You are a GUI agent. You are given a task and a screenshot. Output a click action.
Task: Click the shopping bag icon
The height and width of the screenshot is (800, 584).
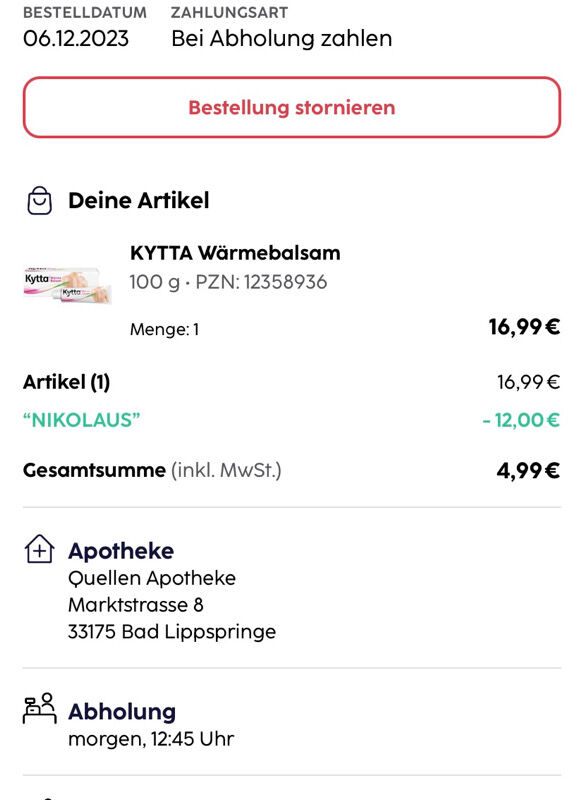(39, 201)
